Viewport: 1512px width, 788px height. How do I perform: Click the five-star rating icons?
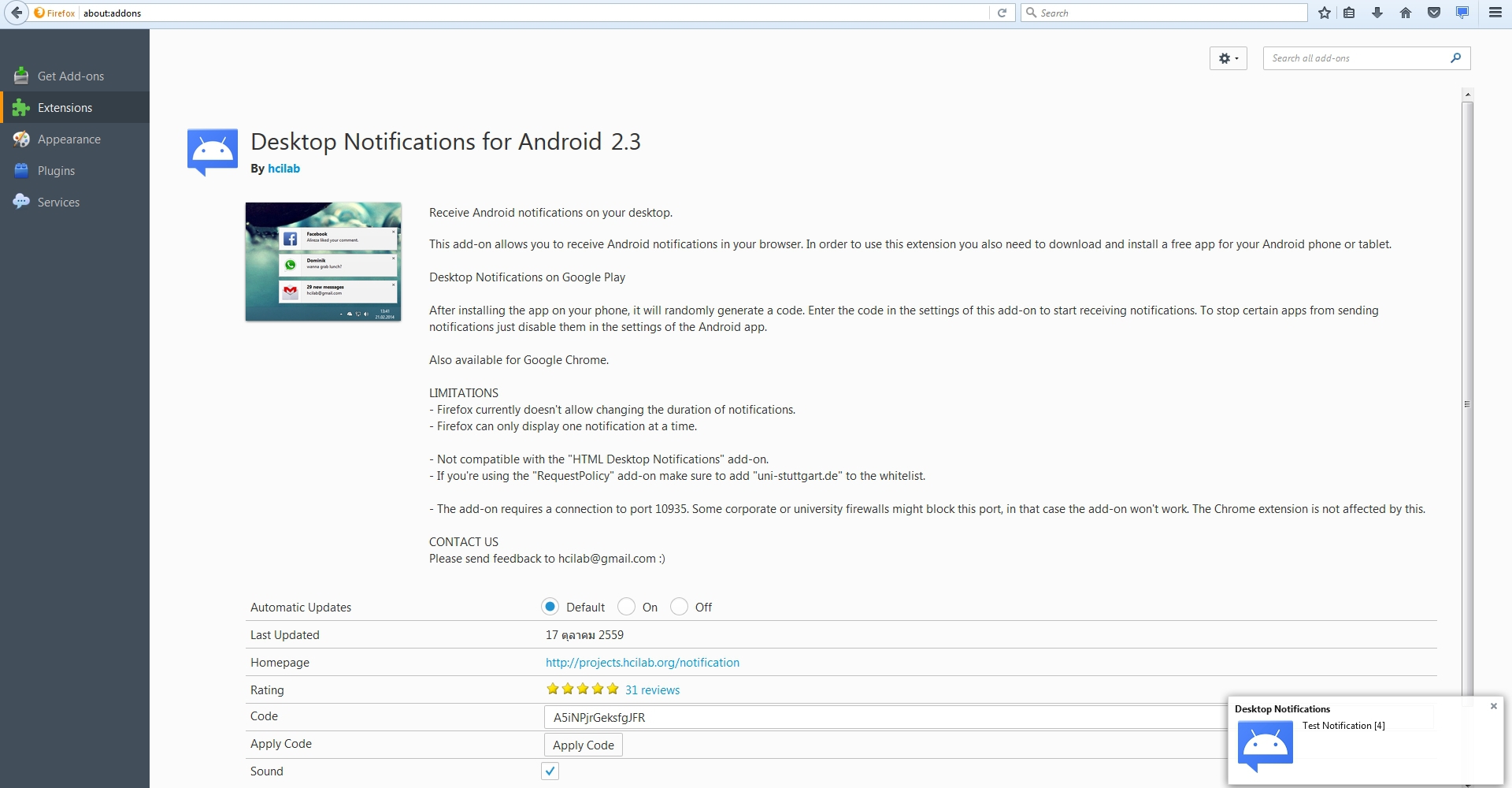(583, 689)
